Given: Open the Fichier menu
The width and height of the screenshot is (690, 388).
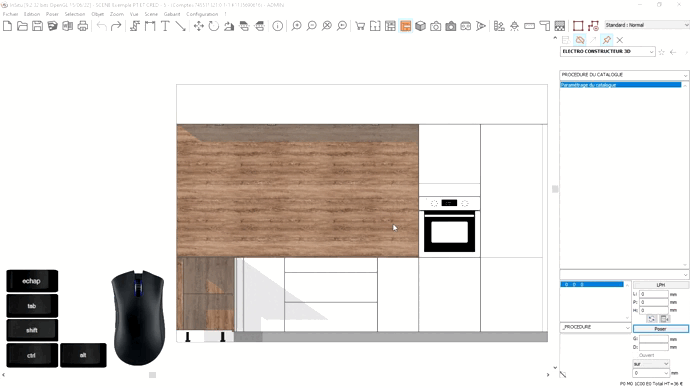Looking at the screenshot, I should [11, 14].
